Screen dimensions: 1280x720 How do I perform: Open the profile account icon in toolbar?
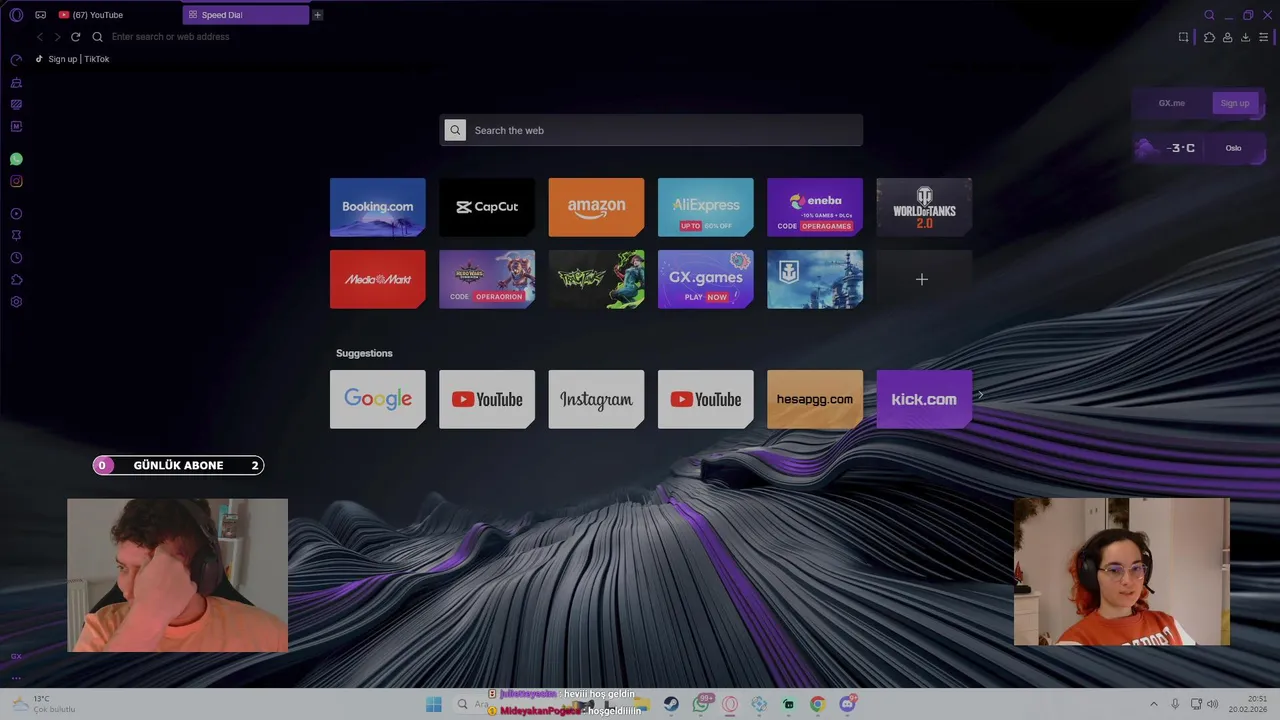tap(1227, 37)
